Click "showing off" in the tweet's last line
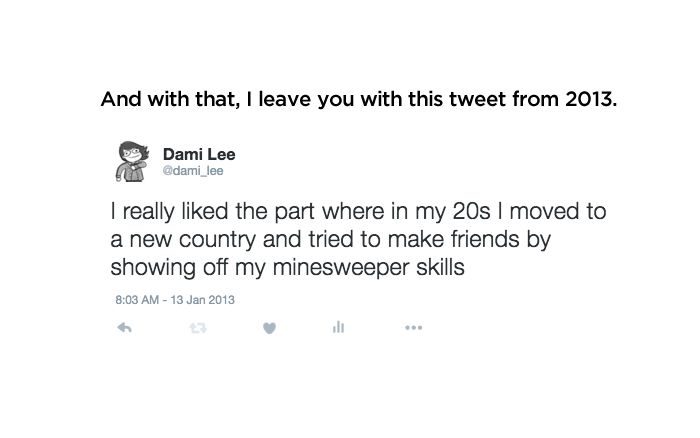The width and height of the screenshot is (700, 438). point(162,267)
